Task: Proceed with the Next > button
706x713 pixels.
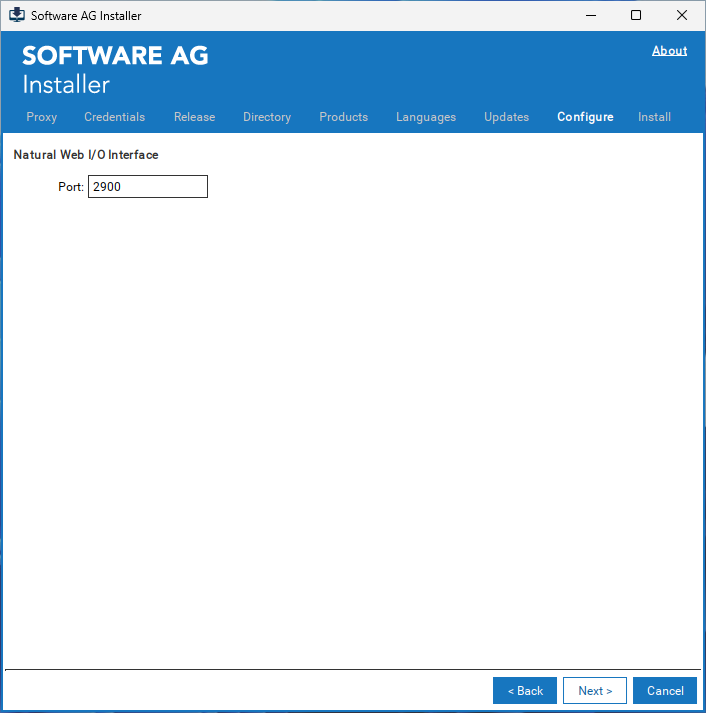Action: (595, 690)
